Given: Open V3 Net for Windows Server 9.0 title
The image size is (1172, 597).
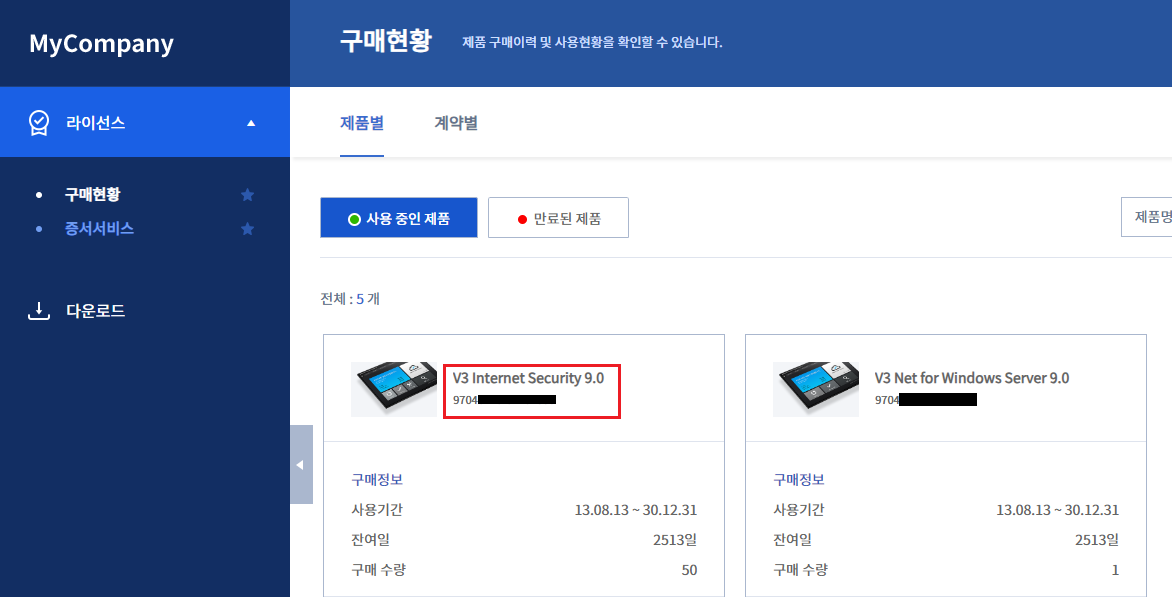Looking at the screenshot, I should pyautogui.click(x=972, y=379).
